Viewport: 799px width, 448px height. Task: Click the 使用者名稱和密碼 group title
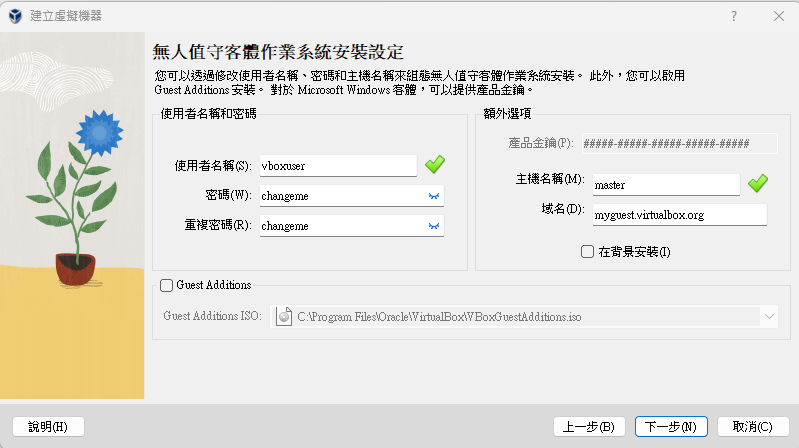coord(208,114)
